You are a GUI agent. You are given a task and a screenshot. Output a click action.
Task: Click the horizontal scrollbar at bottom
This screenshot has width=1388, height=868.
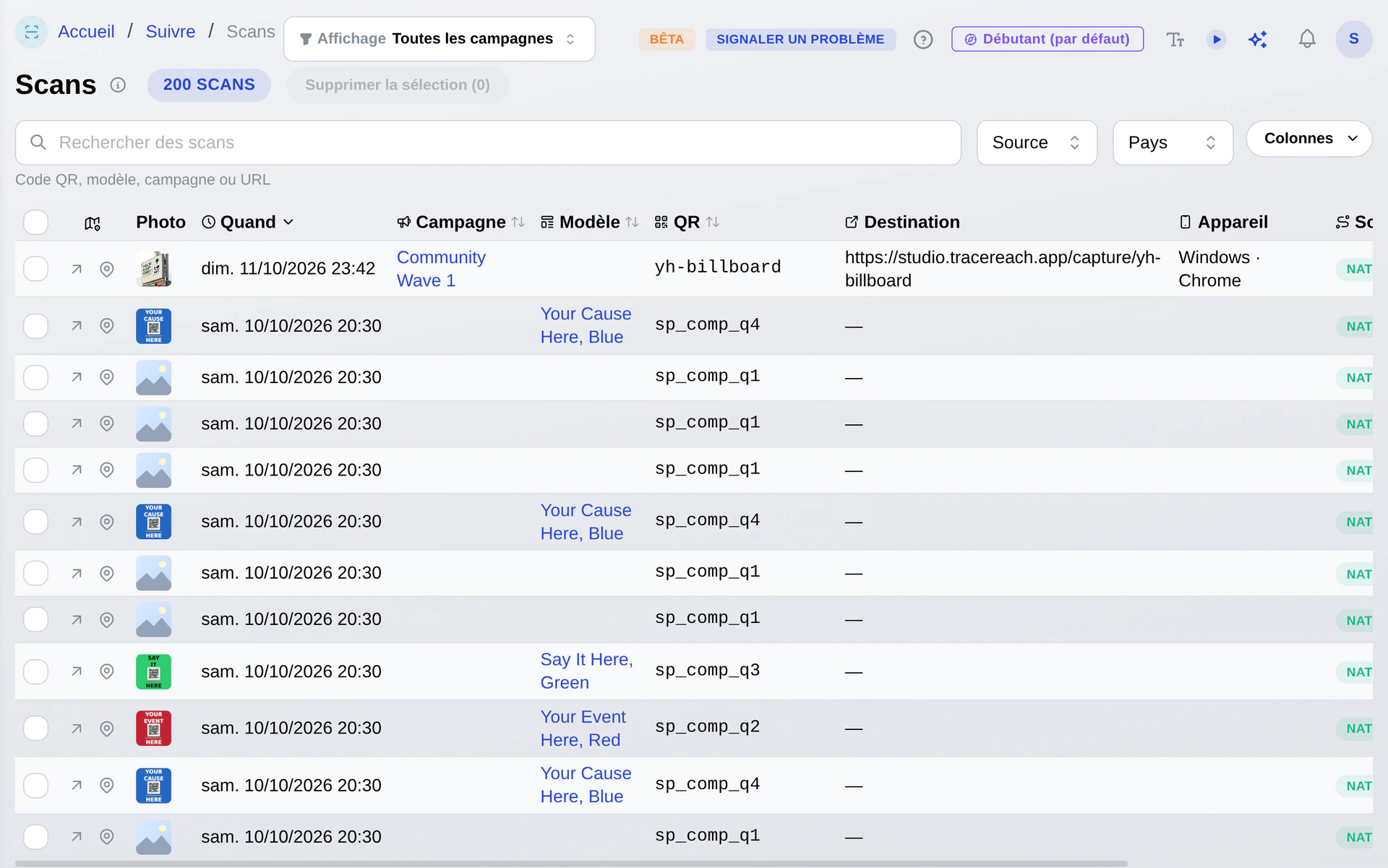click(571, 864)
